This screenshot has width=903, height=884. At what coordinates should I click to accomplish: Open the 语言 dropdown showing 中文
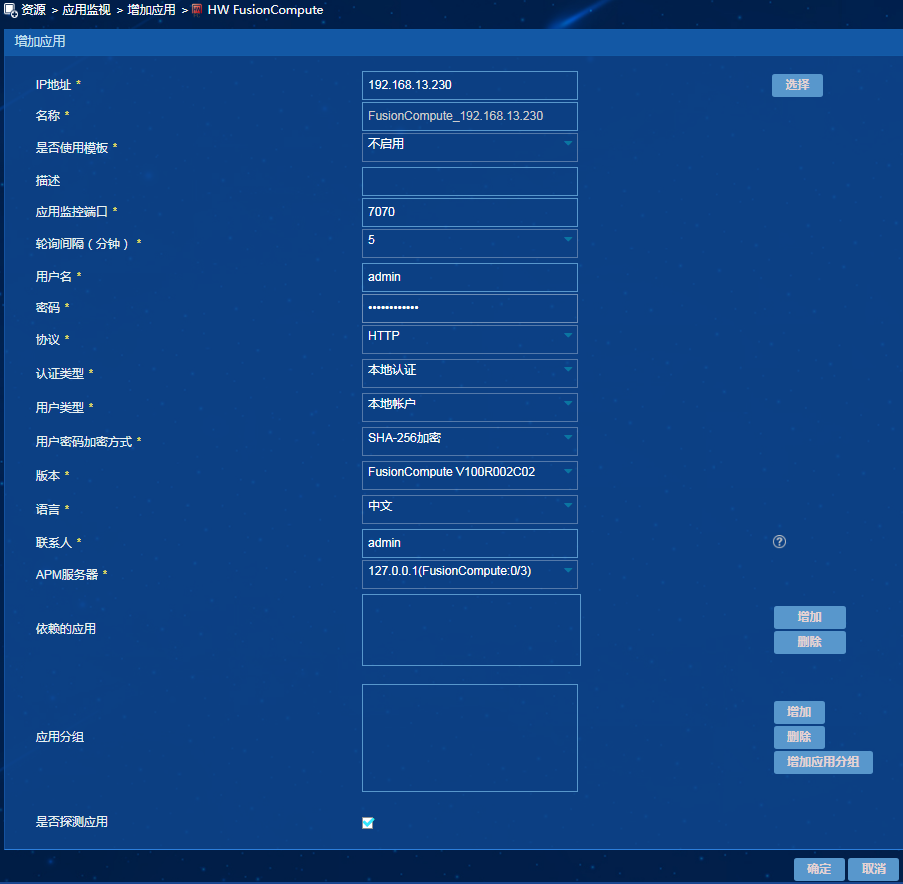point(469,509)
